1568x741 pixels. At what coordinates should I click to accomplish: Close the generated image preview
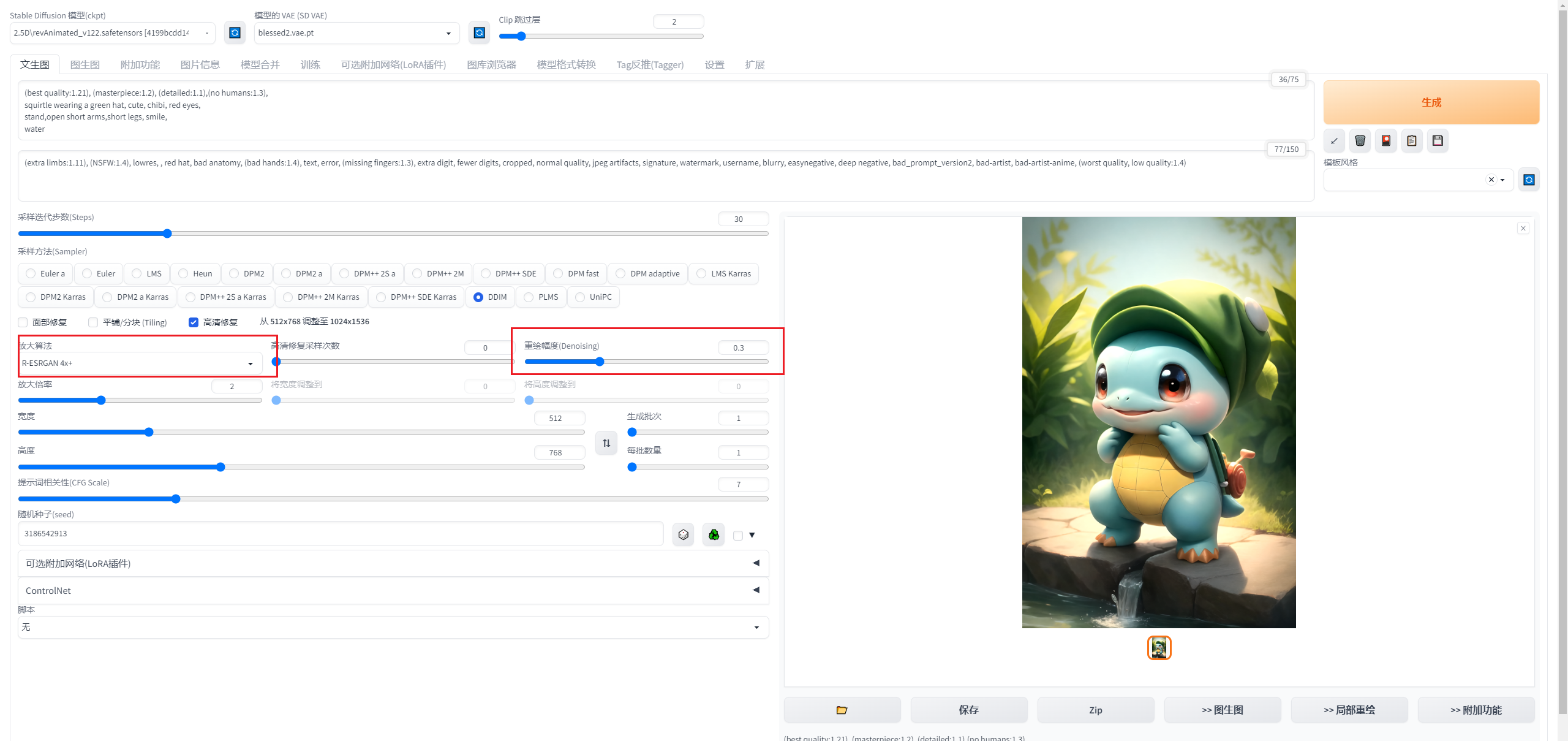click(1523, 228)
